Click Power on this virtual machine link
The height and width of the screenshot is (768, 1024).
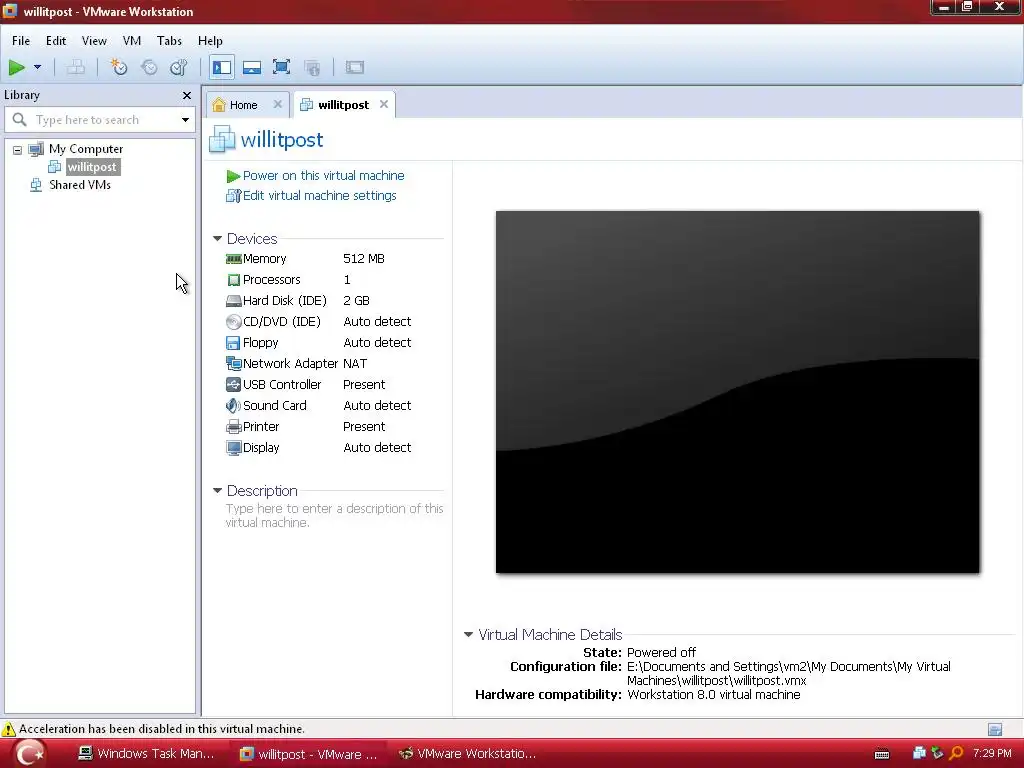pos(323,176)
